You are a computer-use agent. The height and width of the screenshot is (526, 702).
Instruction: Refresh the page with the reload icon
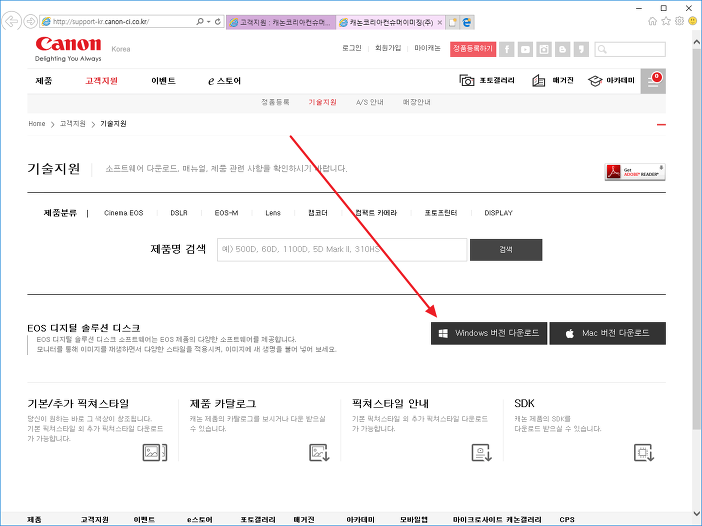(x=218, y=21)
